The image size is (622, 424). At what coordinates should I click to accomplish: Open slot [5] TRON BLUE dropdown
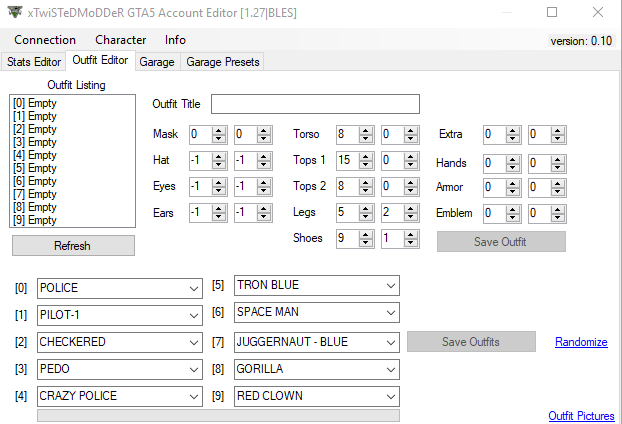(317, 286)
